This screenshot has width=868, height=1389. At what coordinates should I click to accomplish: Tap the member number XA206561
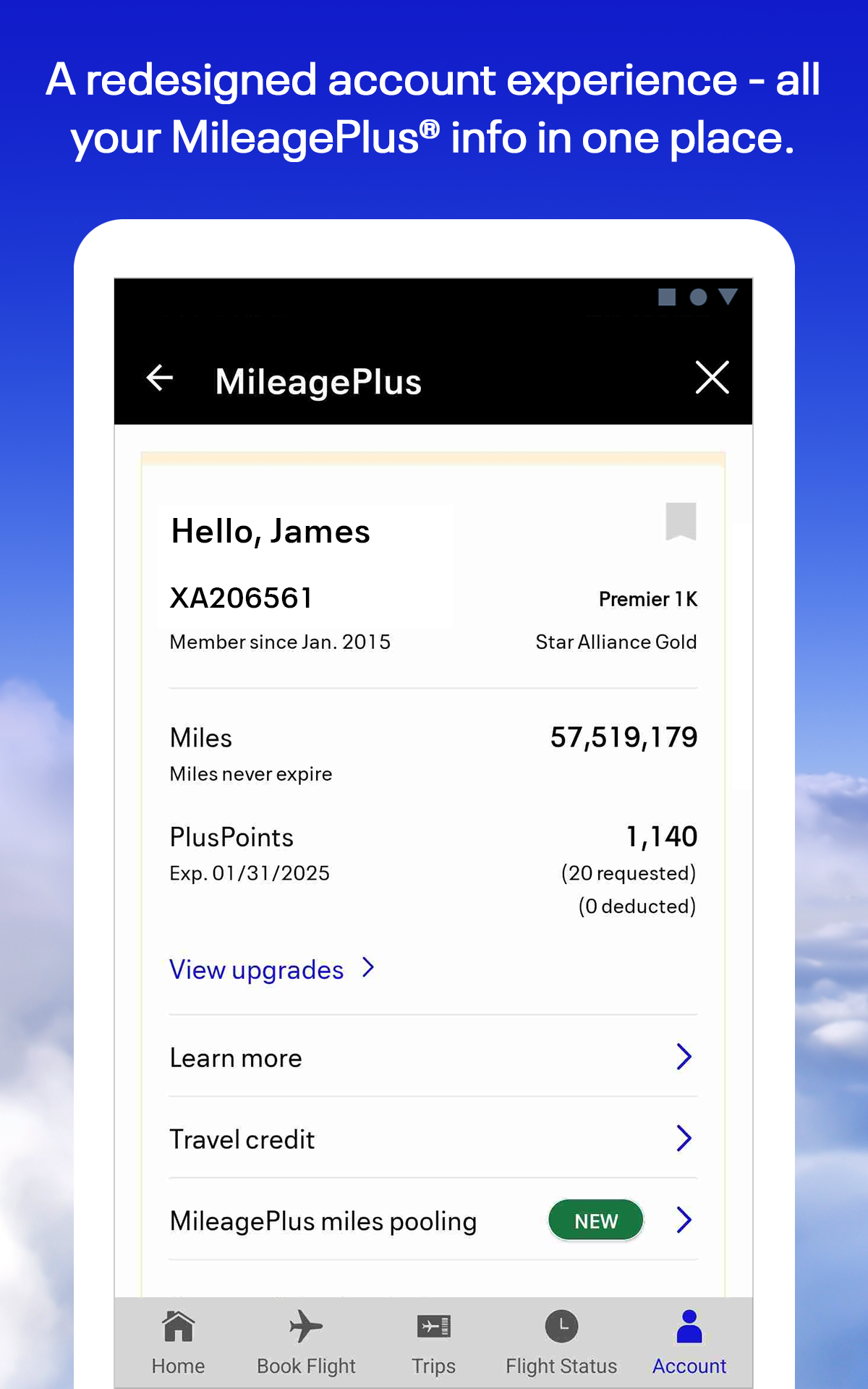[241, 598]
